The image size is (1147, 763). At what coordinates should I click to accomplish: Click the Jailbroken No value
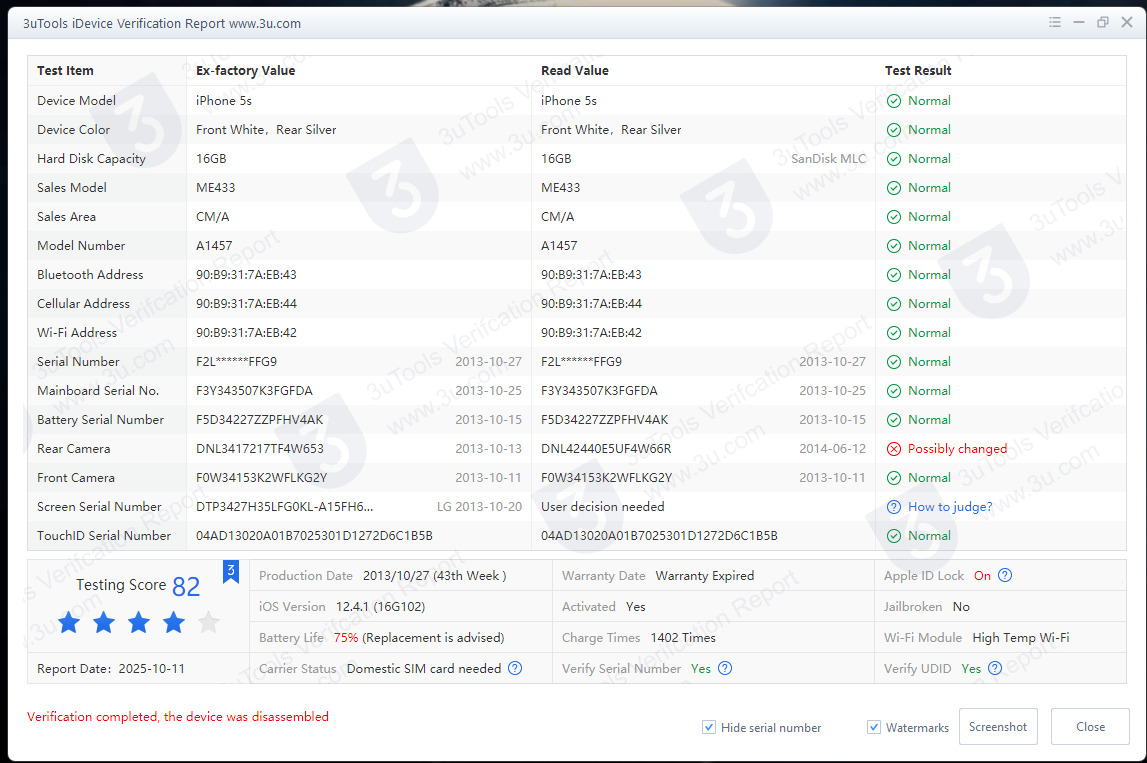point(960,606)
